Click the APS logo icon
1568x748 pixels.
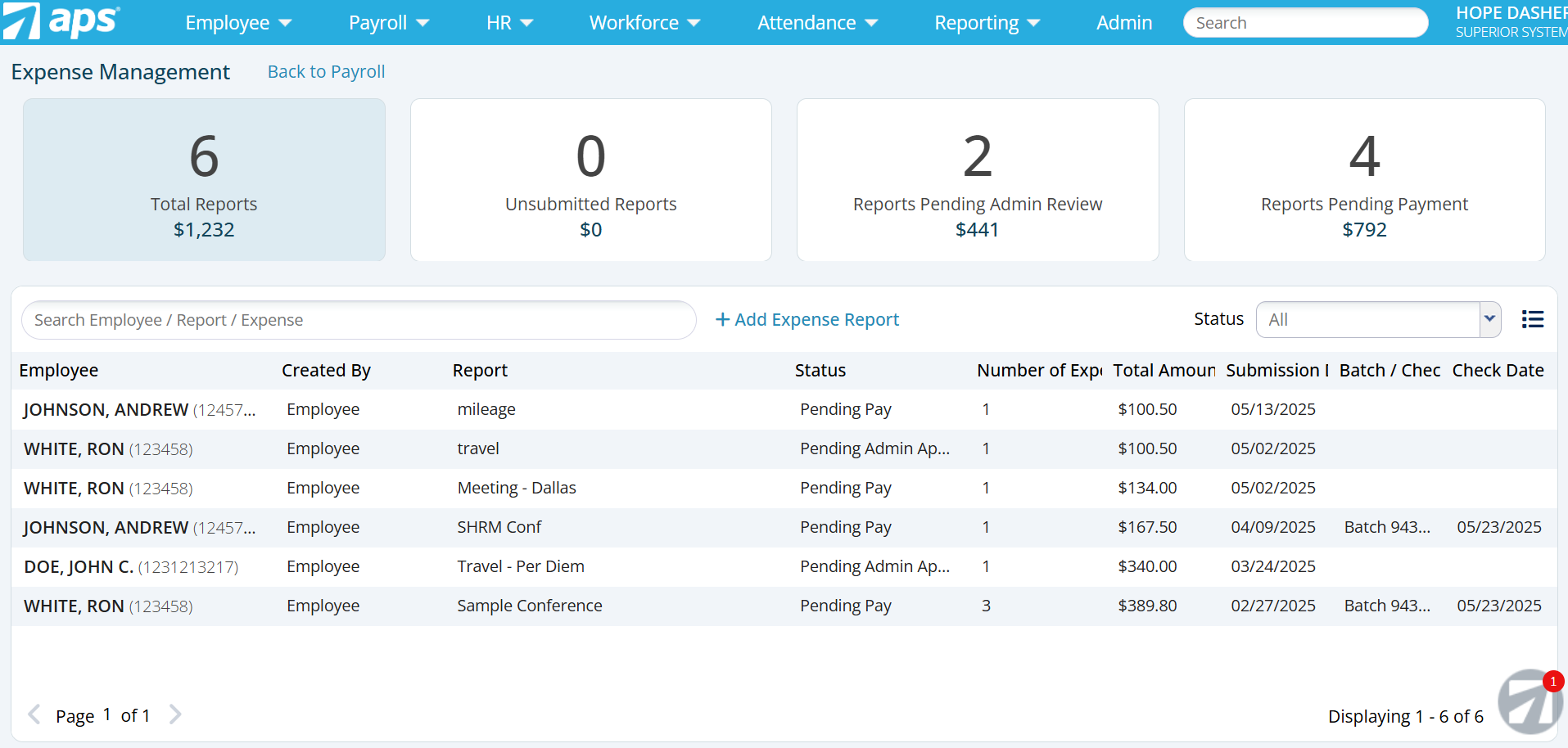pyautogui.click(x=21, y=21)
